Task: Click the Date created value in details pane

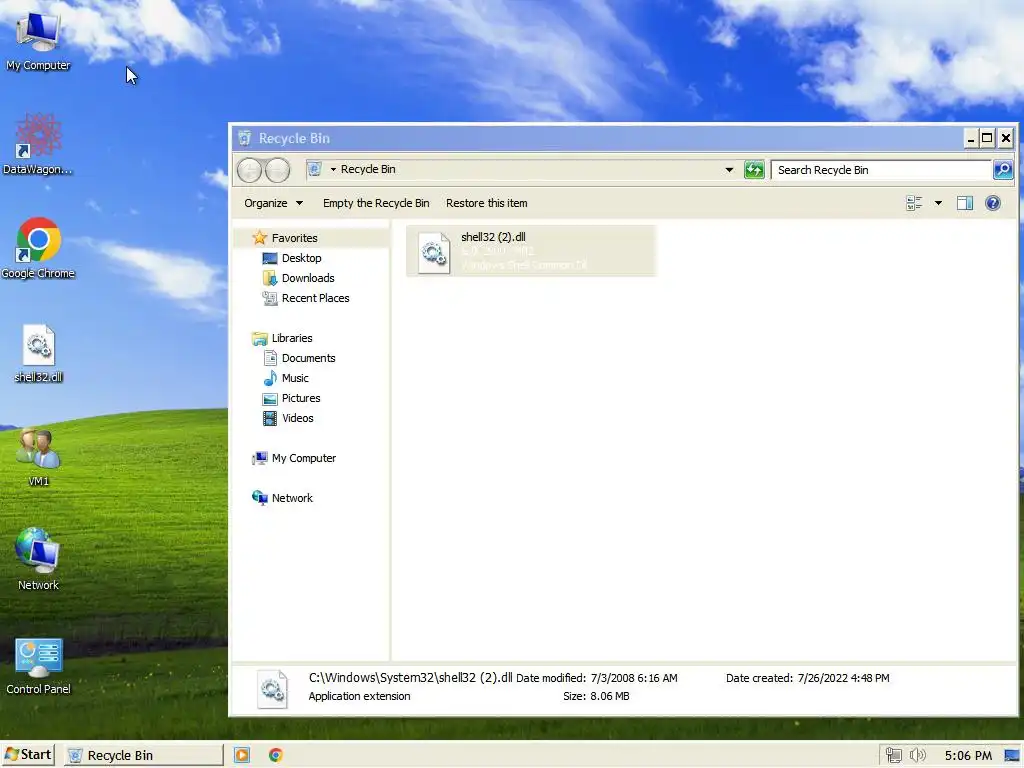Action: click(843, 678)
